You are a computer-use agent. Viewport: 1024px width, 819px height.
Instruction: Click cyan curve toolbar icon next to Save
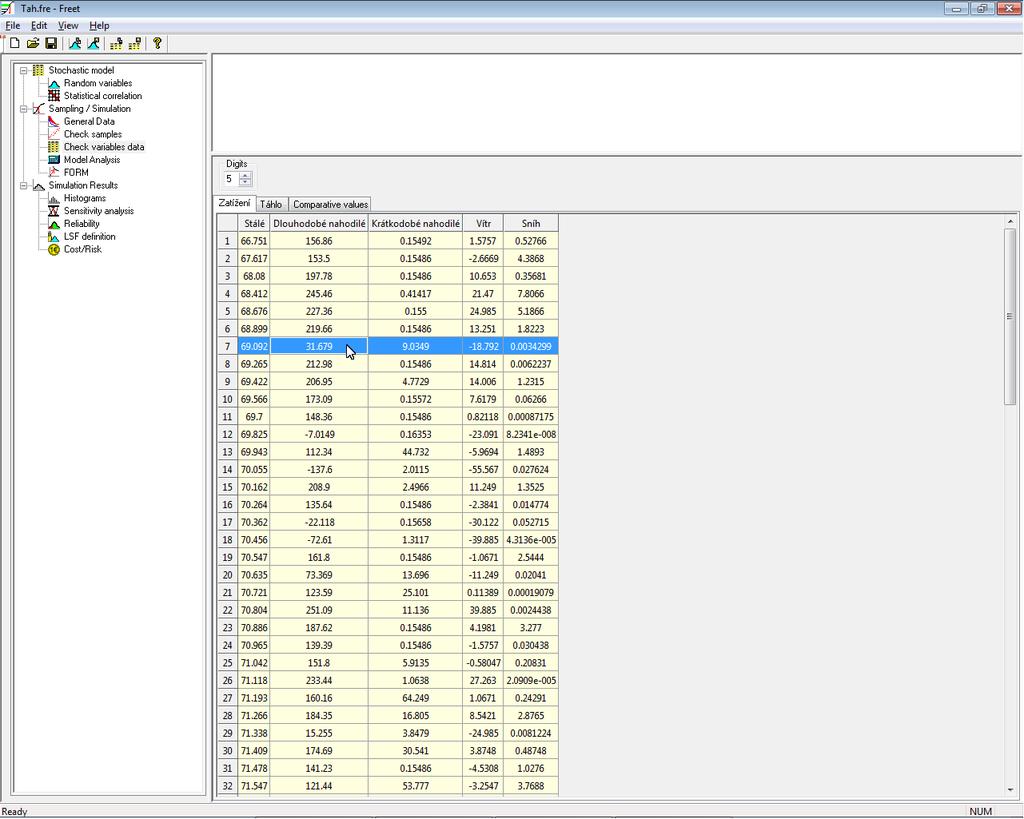(x=75, y=44)
